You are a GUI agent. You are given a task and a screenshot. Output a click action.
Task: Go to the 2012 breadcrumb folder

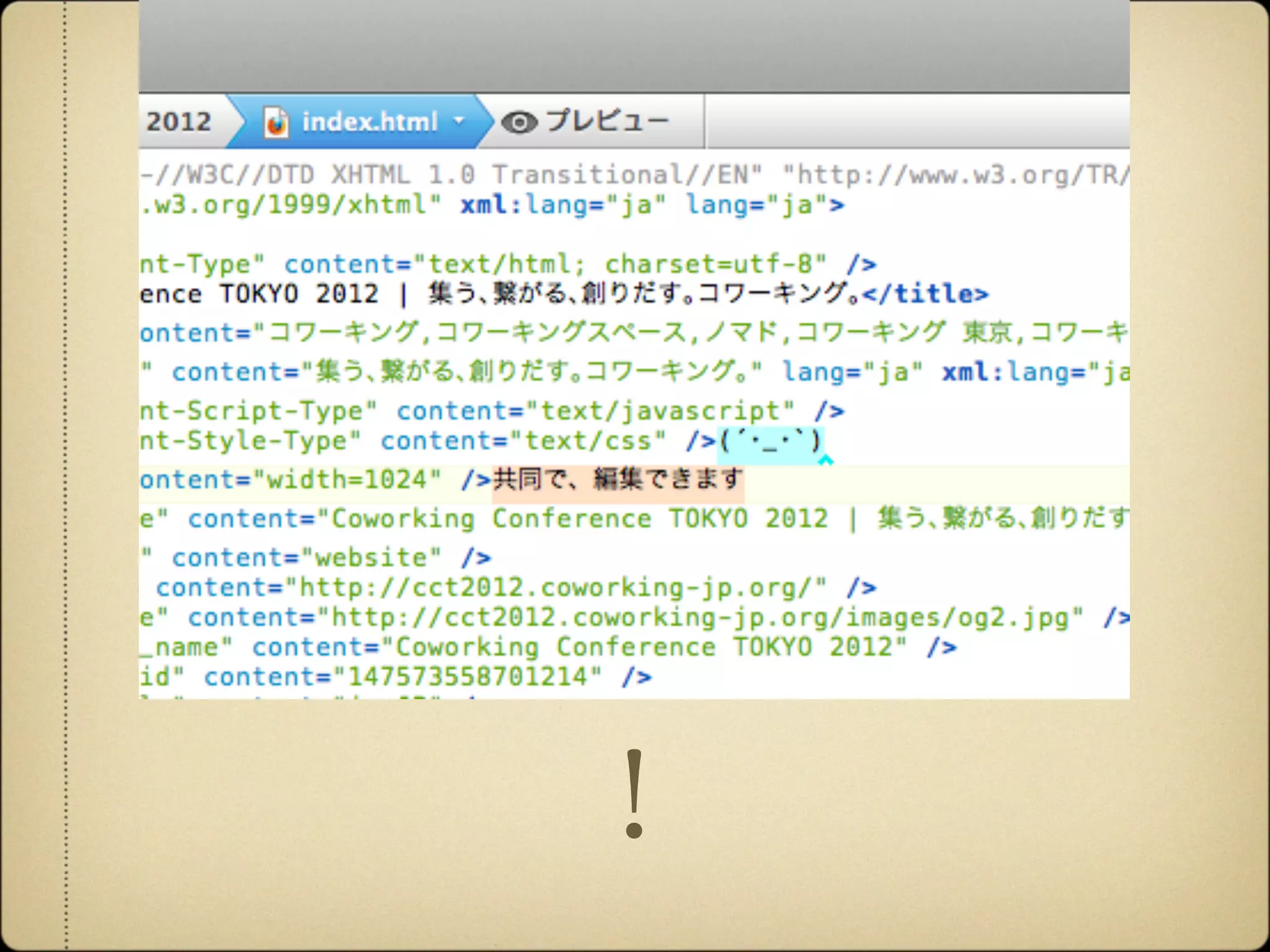[x=179, y=121]
